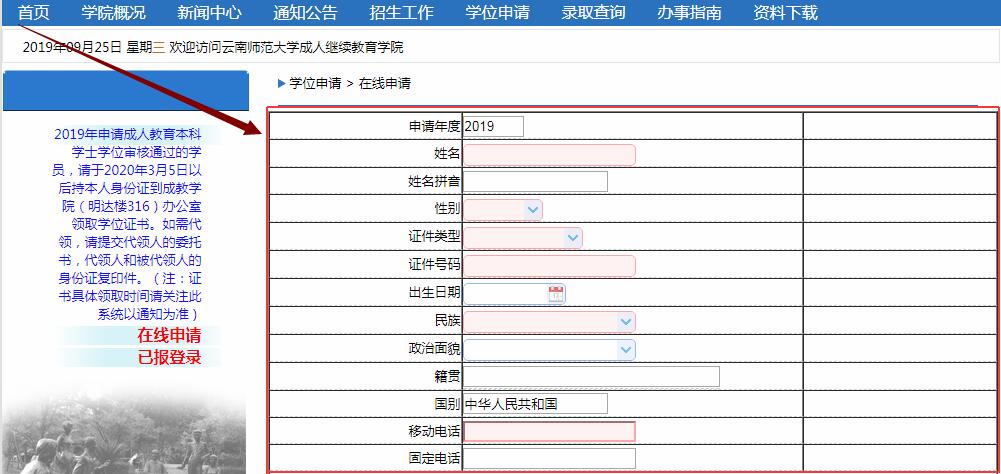This screenshot has width=1001, height=474.
Task: Click the 证件号码 ID number field
Action: pyautogui.click(x=550, y=266)
